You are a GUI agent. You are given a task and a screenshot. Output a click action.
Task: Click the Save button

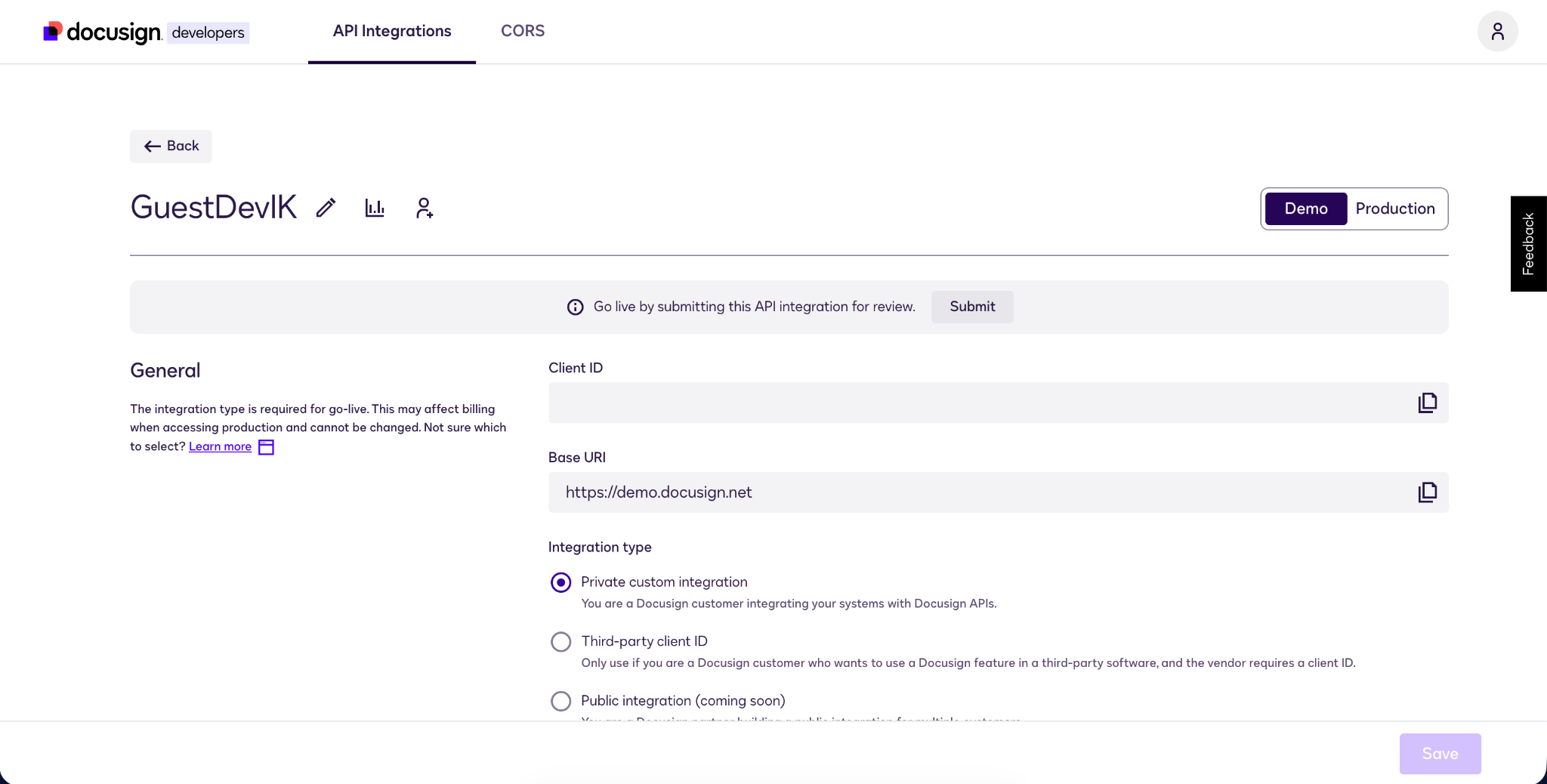click(x=1440, y=754)
